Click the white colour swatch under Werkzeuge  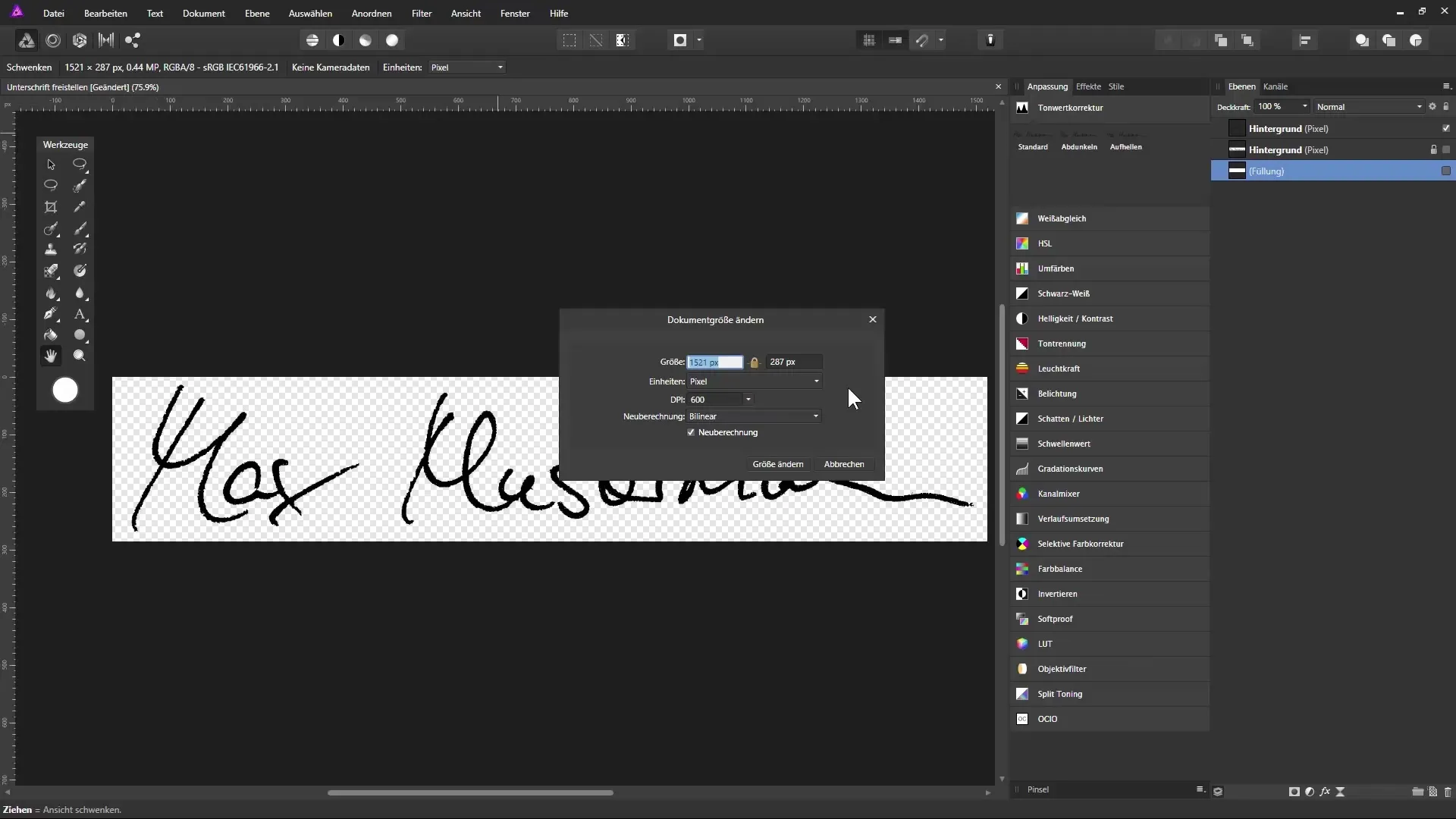[65, 391]
